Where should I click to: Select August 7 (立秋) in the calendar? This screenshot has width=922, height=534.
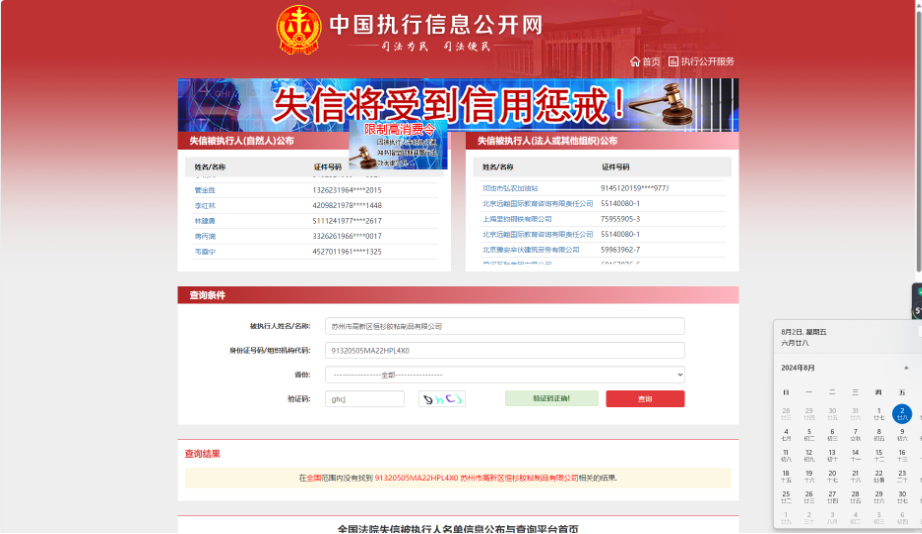(856, 434)
